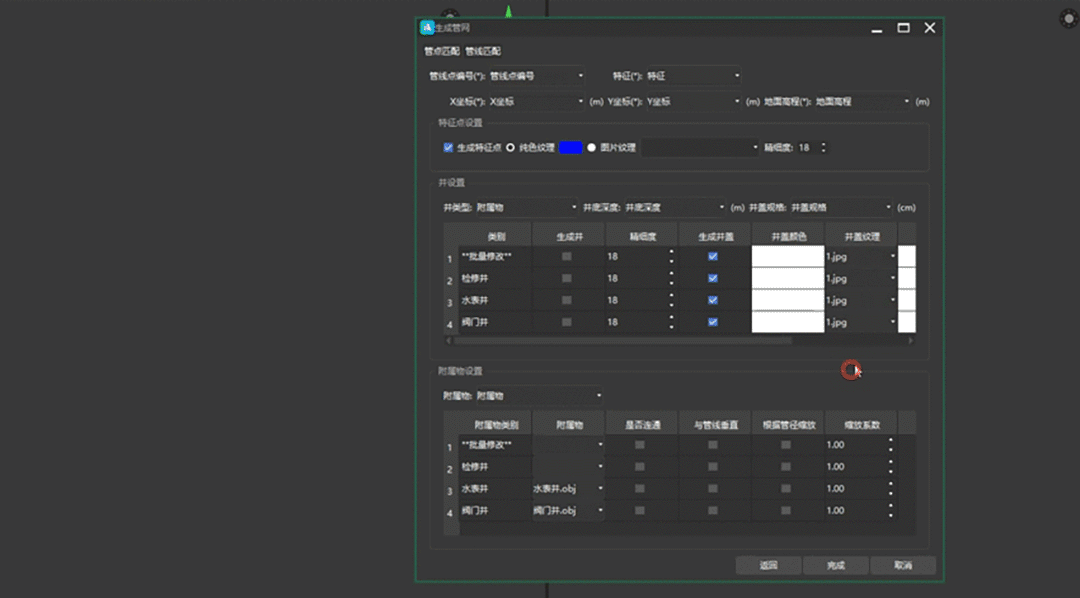The height and width of the screenshot is (598, 1080).
Task: Open the 地面高程 dropdown
Action: click(x=862, y=101)
